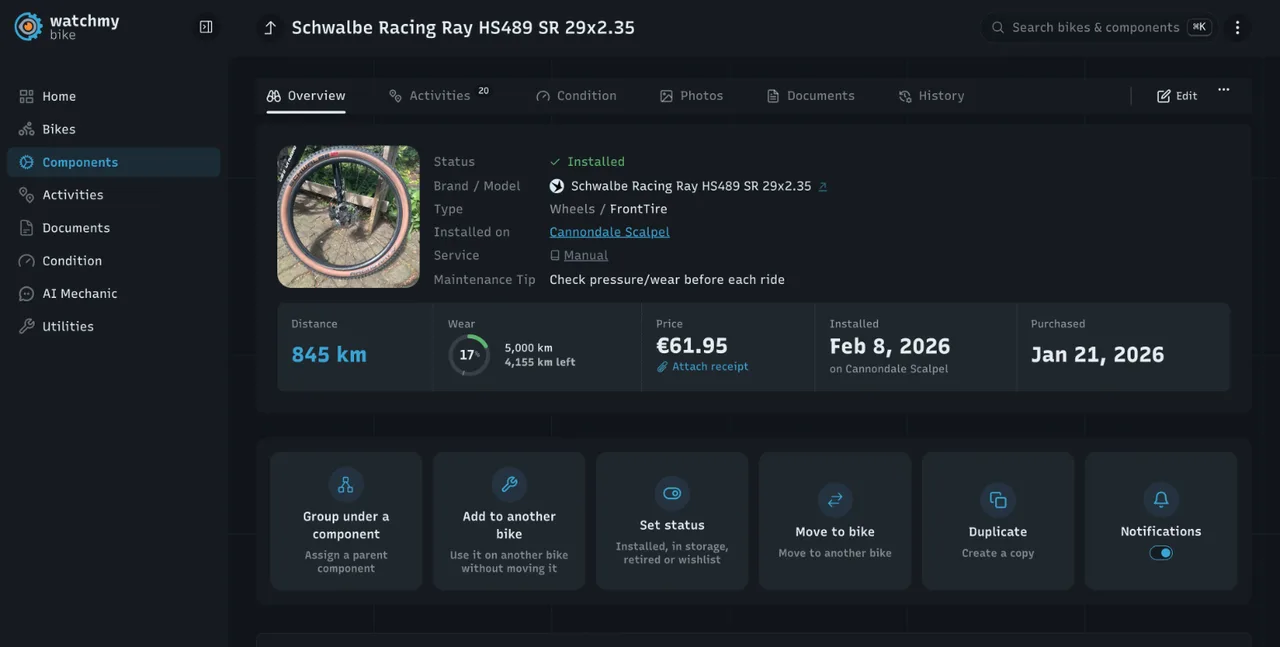Image resolution: width=1280 pixels, height=647 pixels.
Task: Open the external link icon after model name
Action: click(x=823, y=186)
